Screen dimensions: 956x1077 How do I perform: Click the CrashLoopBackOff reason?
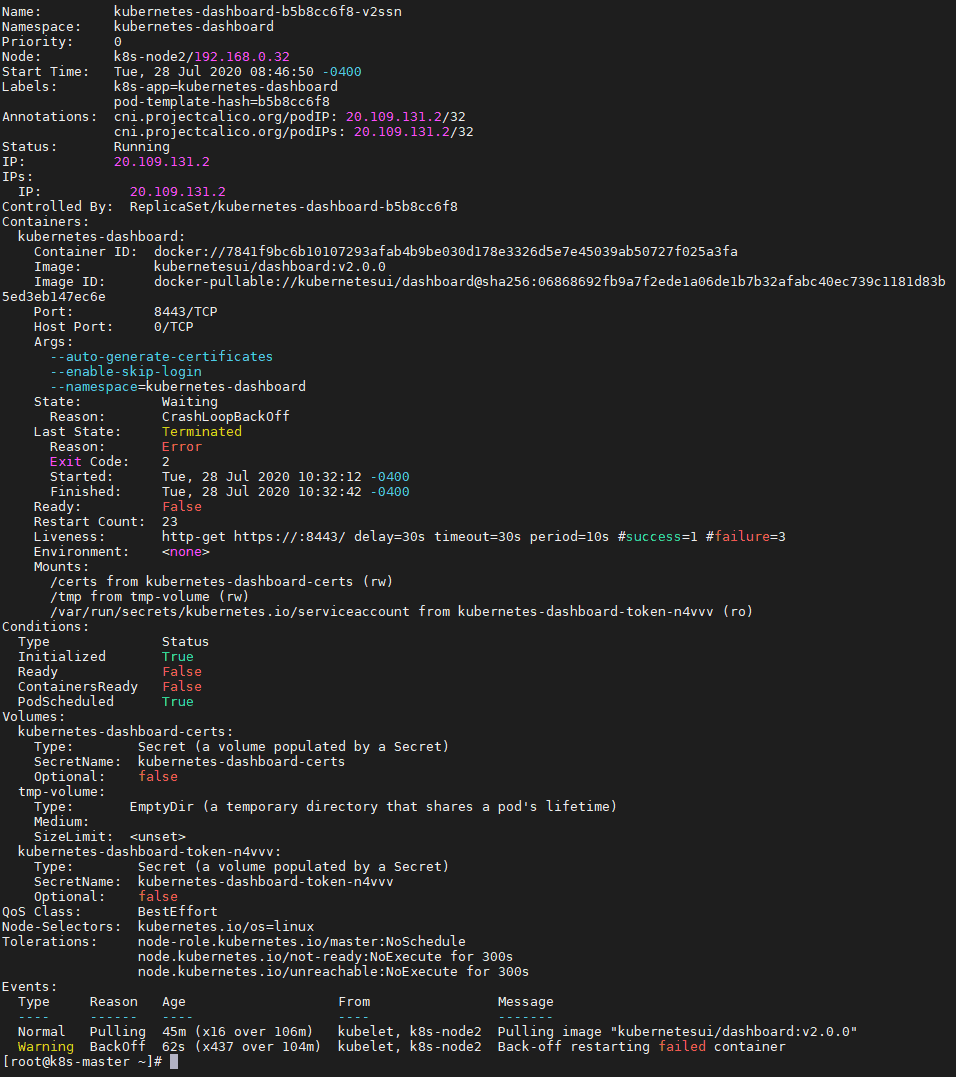click(x=225, y=416)
